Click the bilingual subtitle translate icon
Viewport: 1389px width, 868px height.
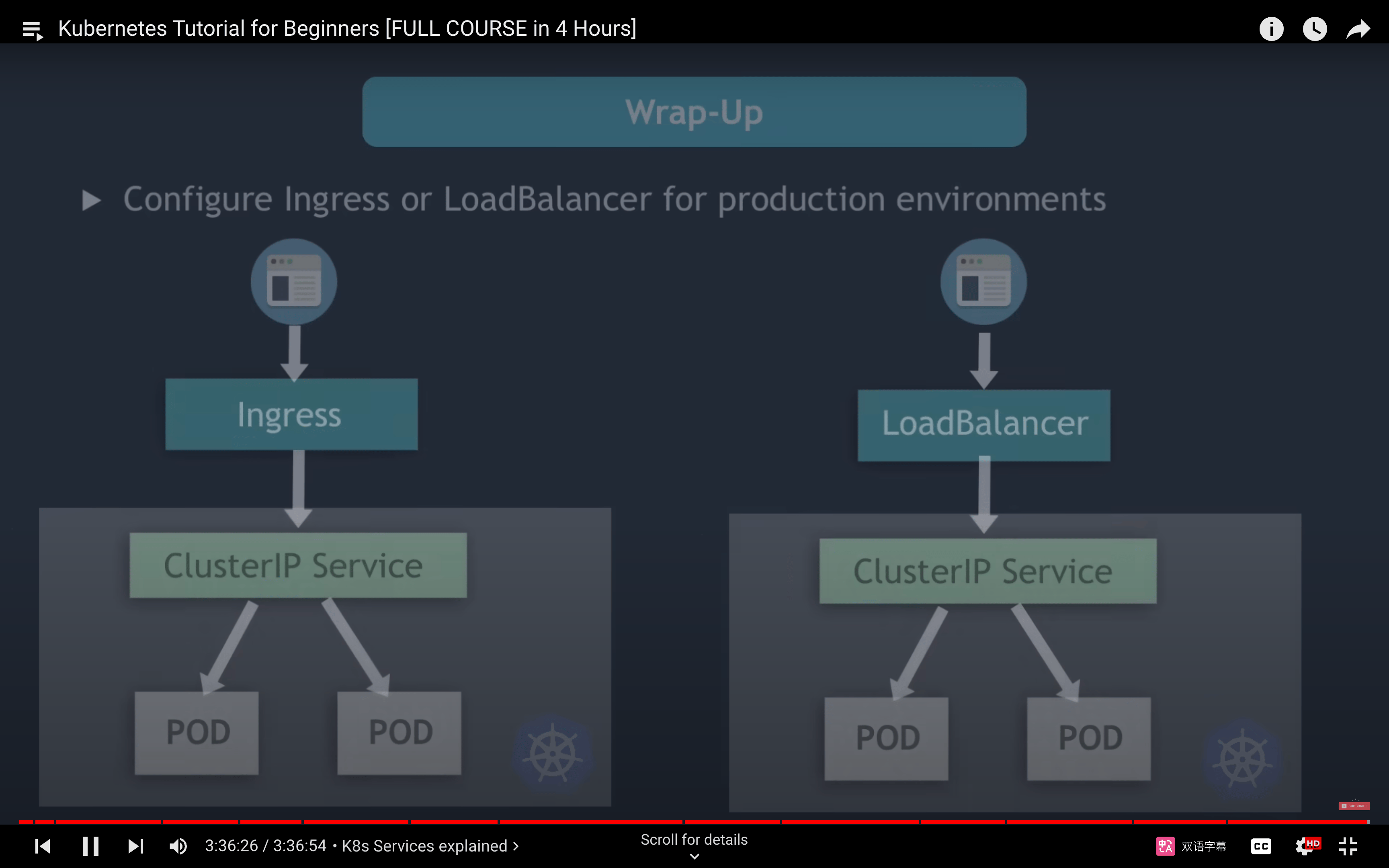click(x=1165, y=846)
